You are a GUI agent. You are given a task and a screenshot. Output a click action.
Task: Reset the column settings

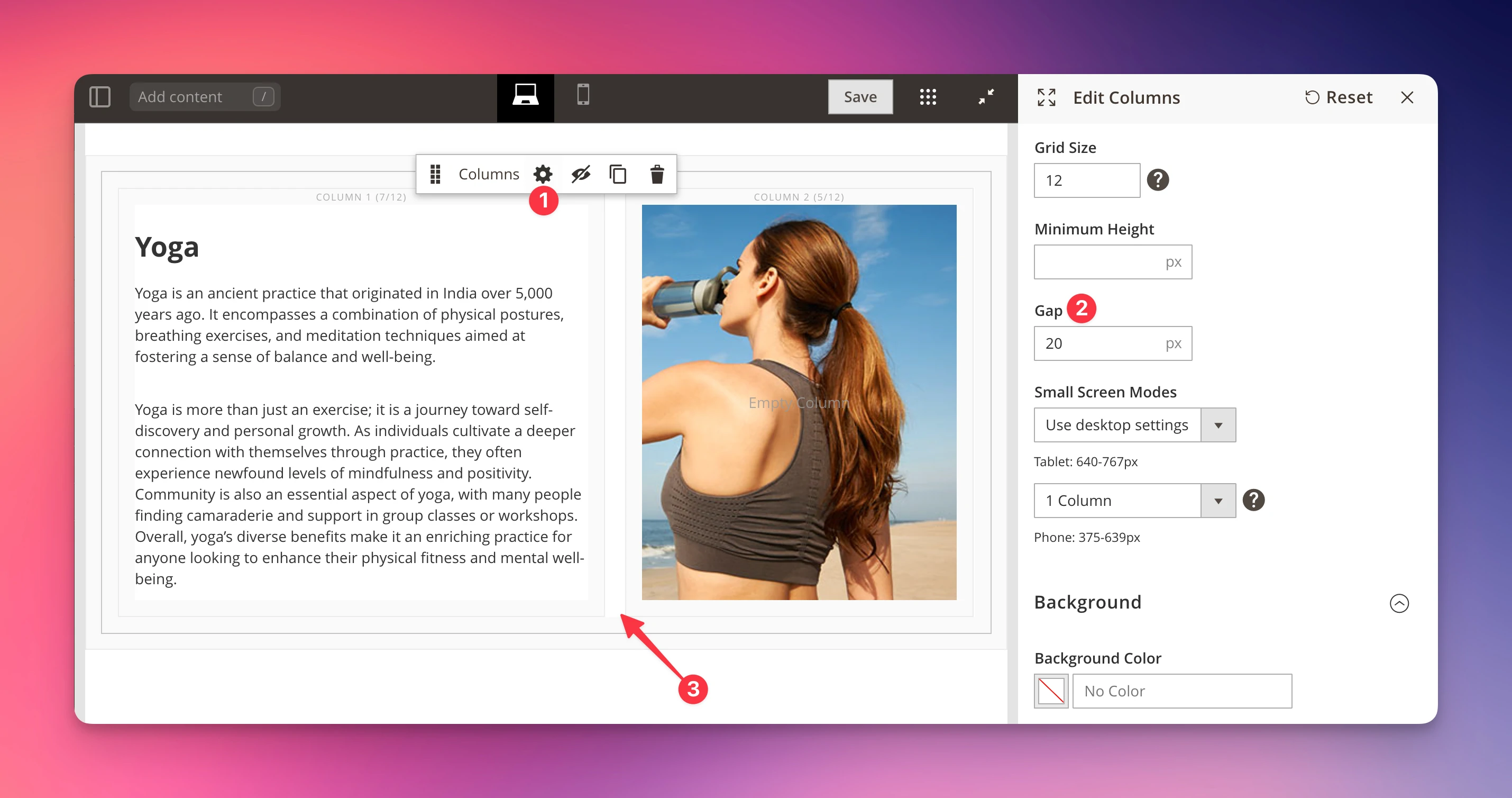[1338, 97]
